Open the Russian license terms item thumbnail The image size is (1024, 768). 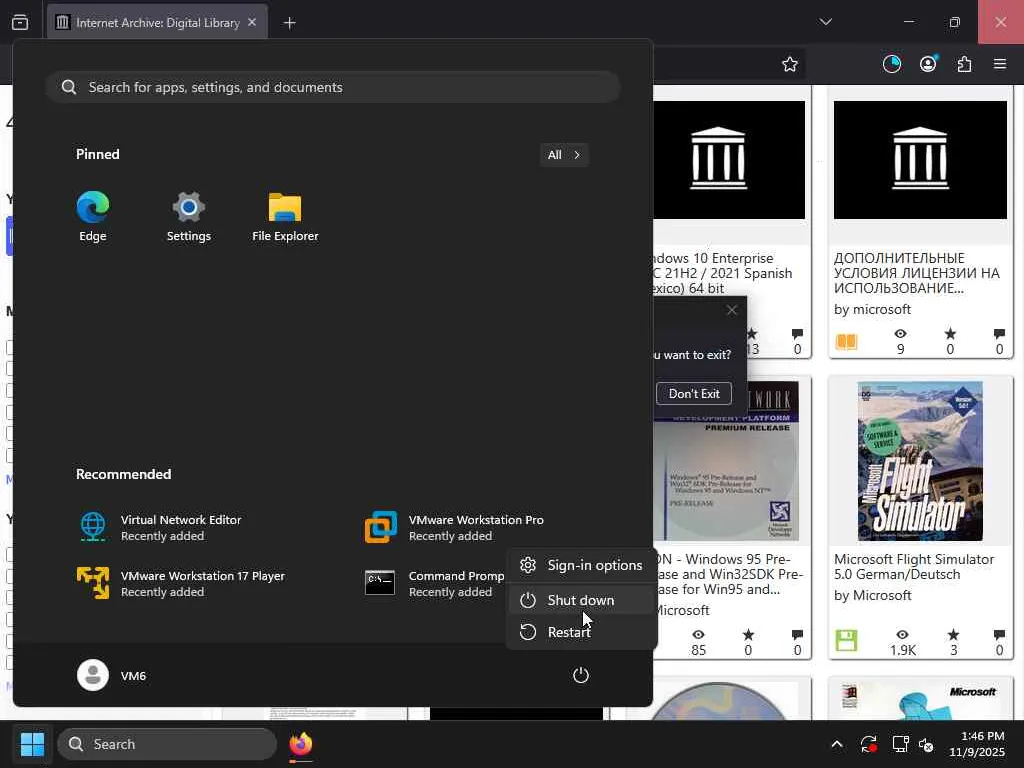click(x=920, y=160)
